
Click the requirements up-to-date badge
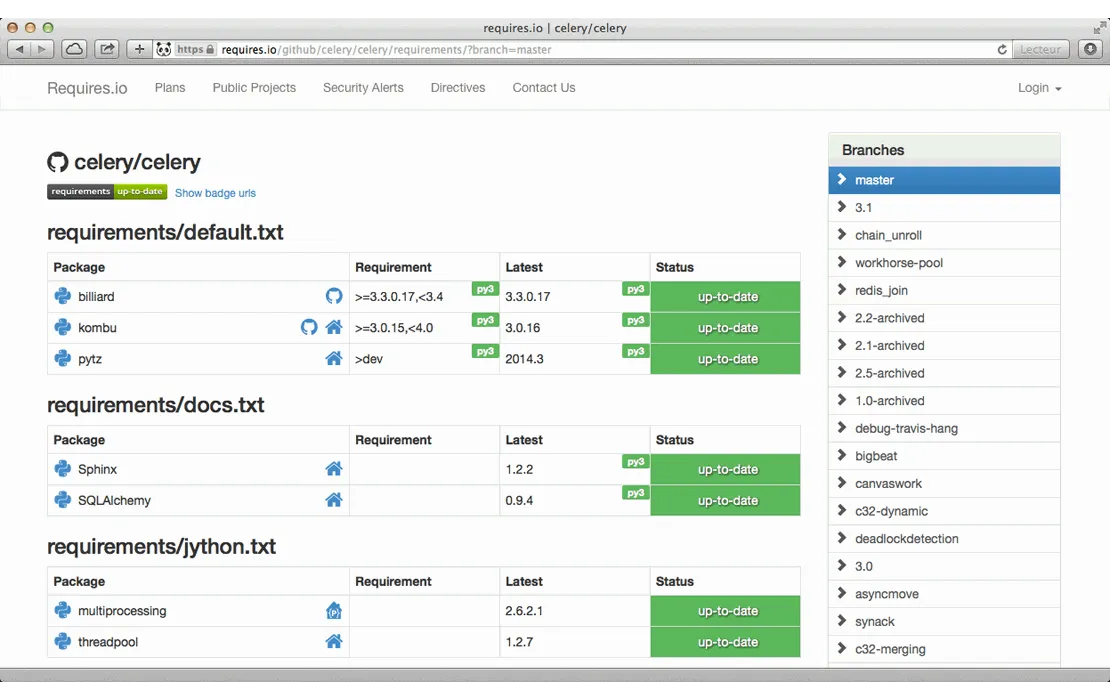107,192
